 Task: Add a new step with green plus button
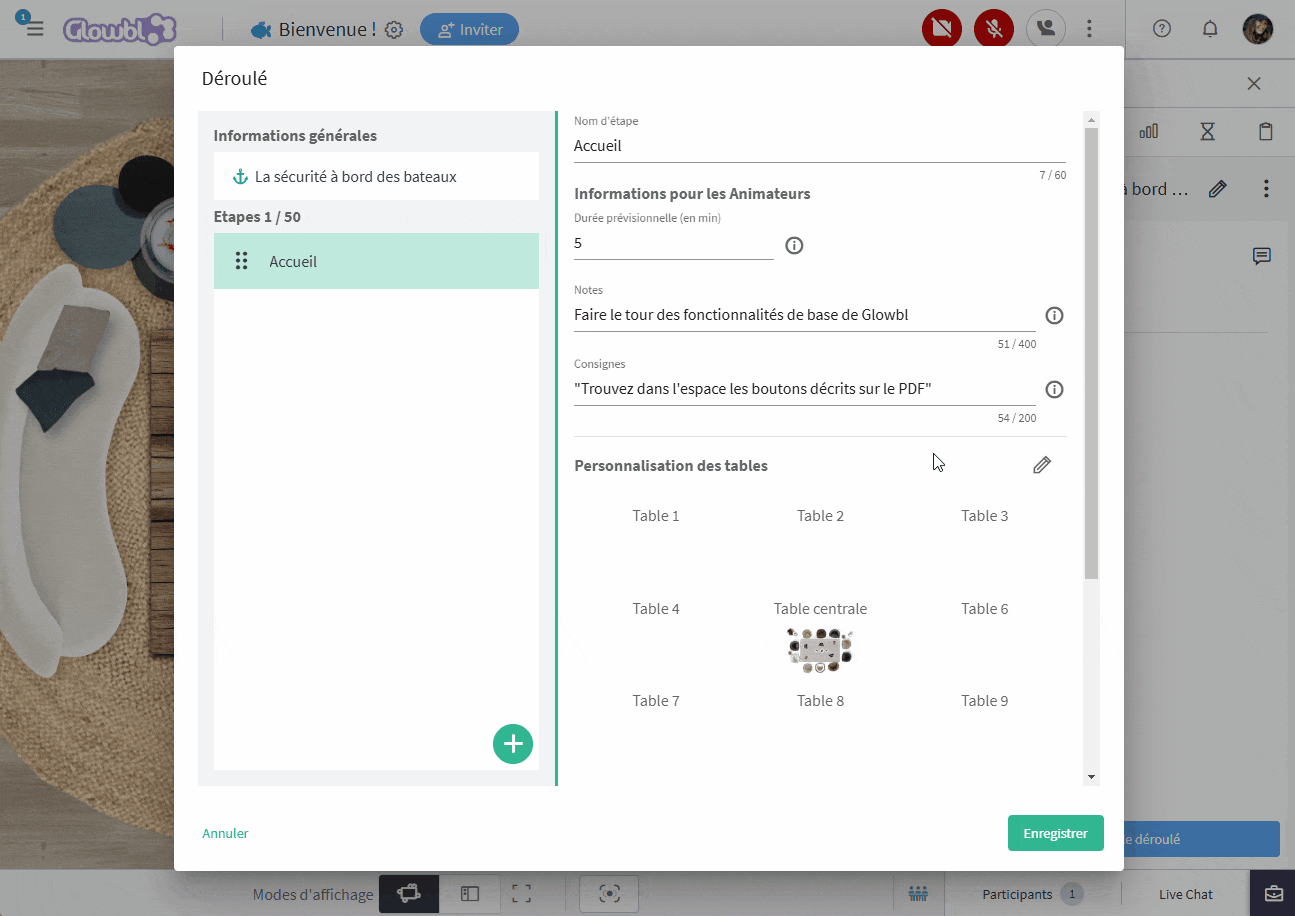[513, 744]
